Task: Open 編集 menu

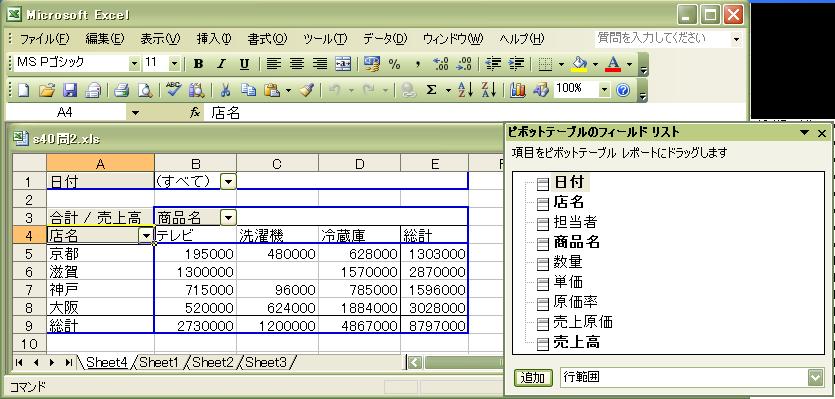Action: coord(105,39)
